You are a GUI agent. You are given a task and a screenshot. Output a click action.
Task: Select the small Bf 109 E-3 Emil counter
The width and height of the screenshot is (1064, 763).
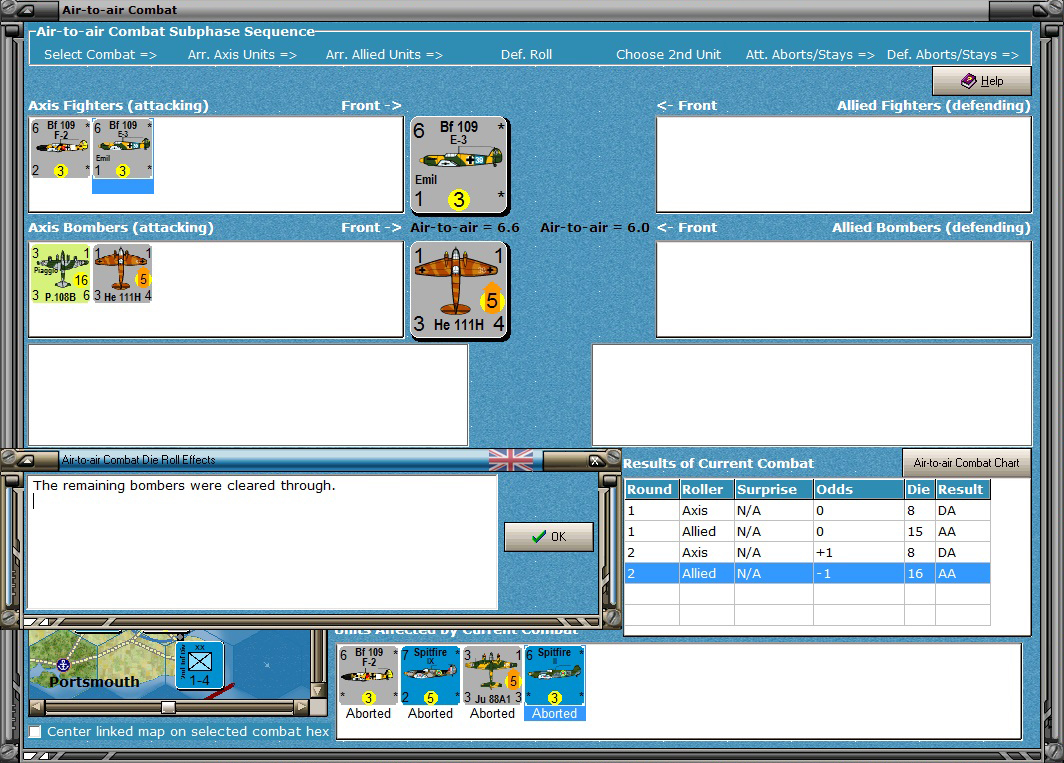(123, 149)
